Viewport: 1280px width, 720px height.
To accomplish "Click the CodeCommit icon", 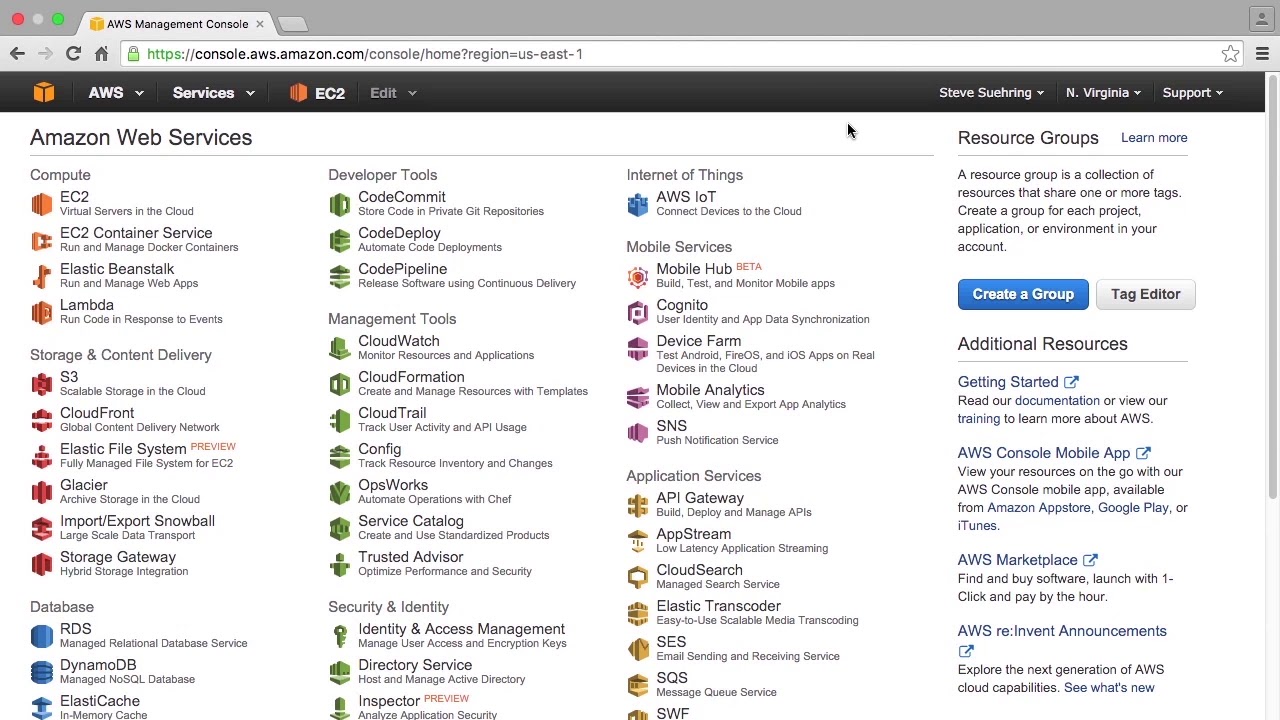I will 340,204.
